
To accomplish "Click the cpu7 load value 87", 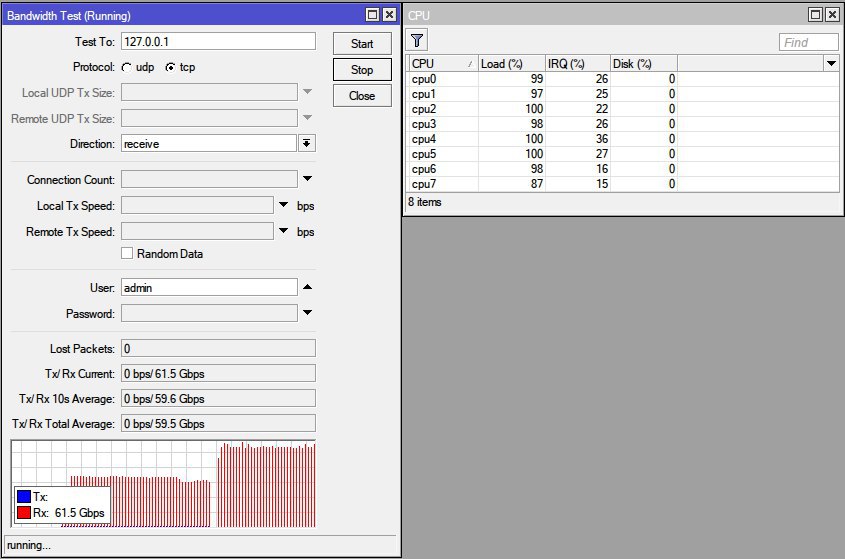I will (x=536, y=184).
